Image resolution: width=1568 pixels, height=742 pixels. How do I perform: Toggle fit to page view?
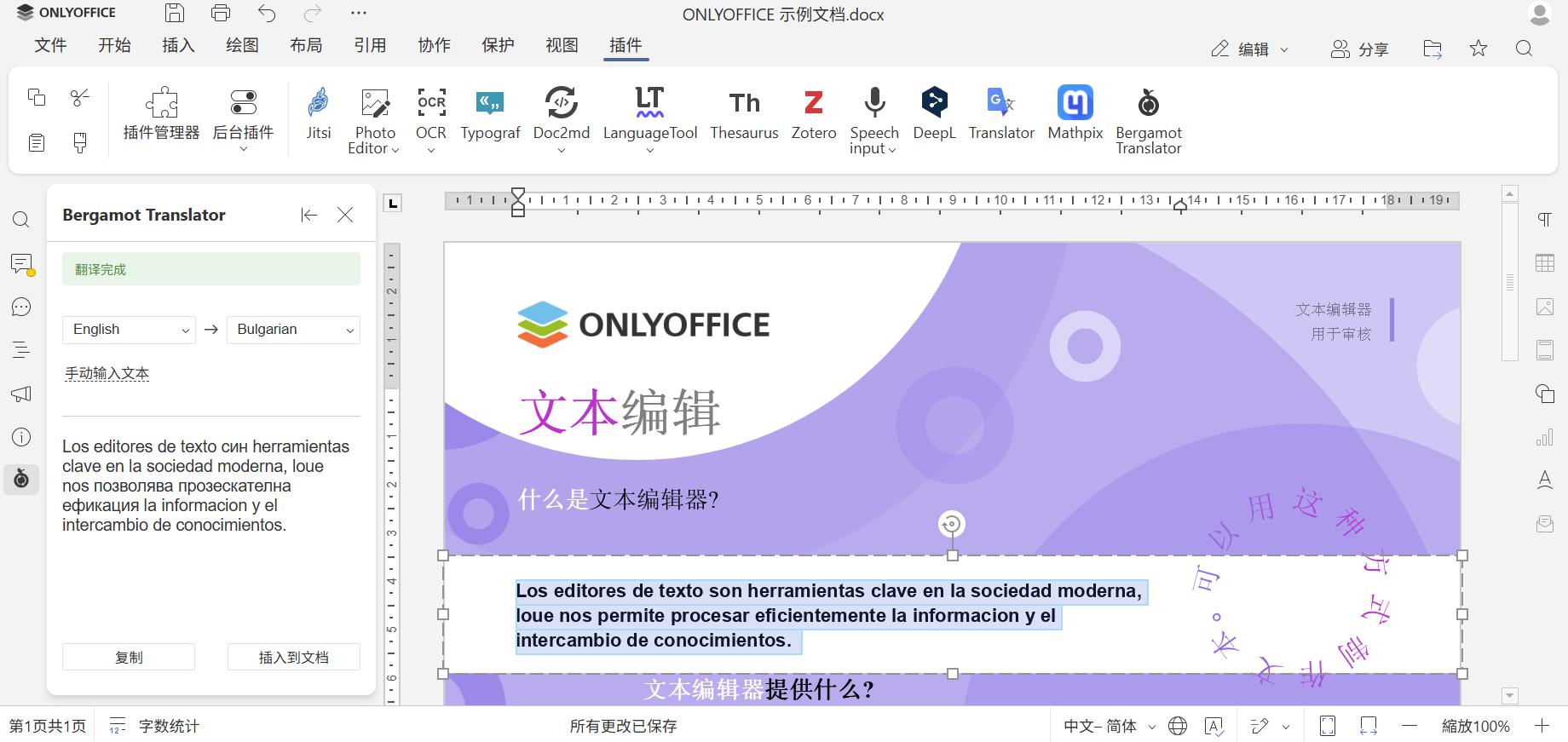[x=1328, y=726]
